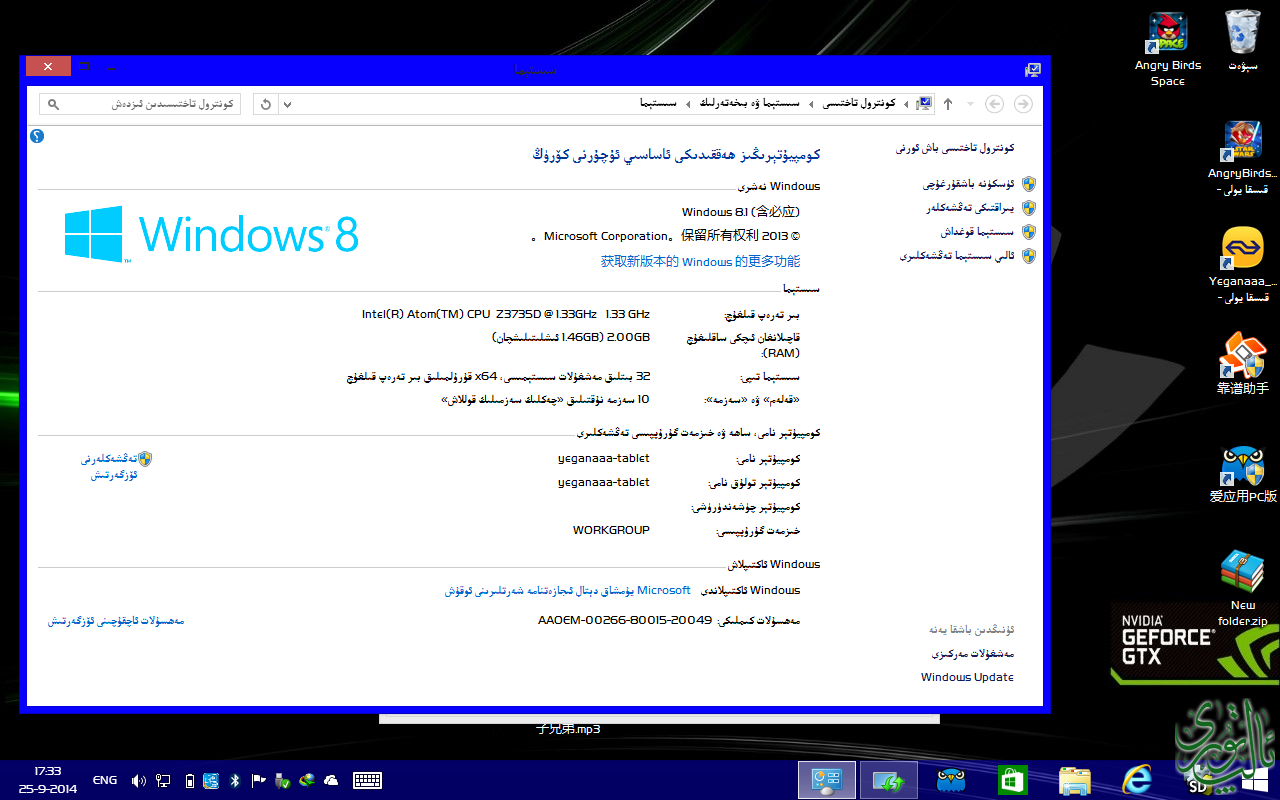Image resolution: width=1280 pixels, height=800 pixels.
Task: Open Action Center link under See also
Action: [x=973, y=653]
